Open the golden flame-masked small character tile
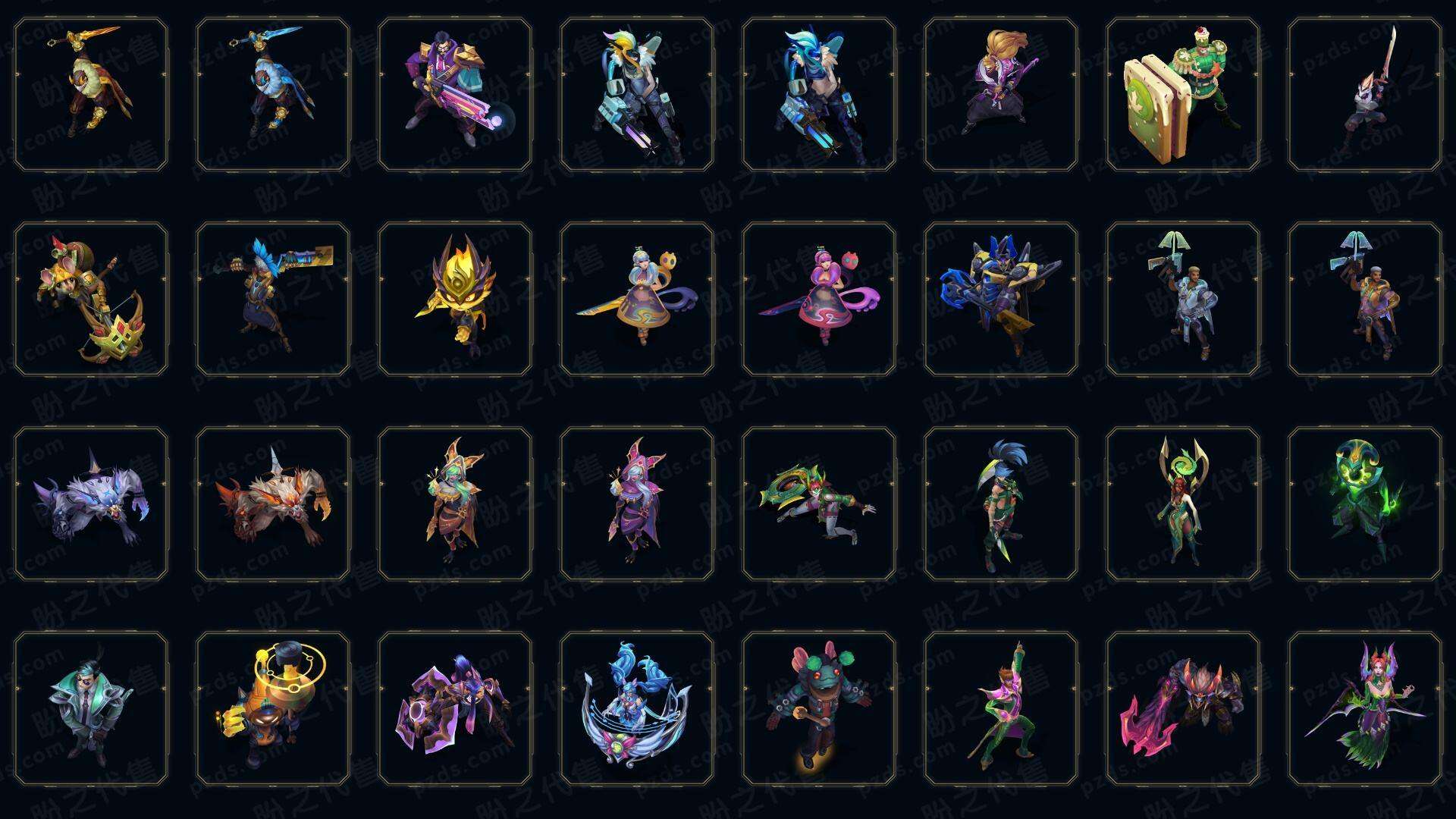 [455, 299]
